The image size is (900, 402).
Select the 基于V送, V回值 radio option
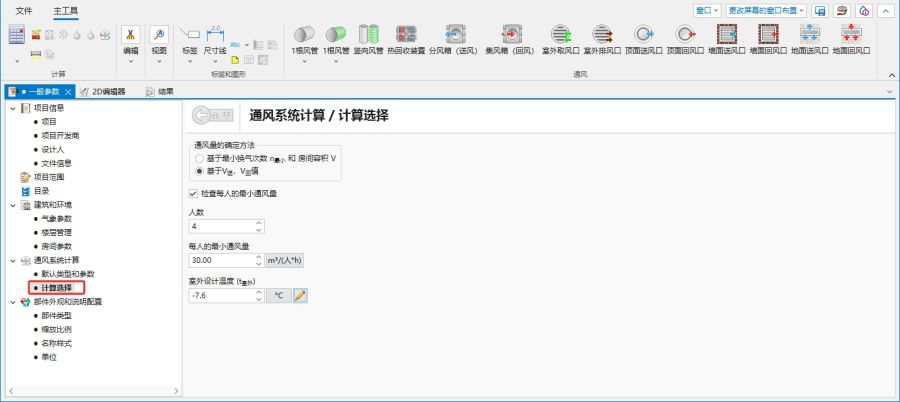point(200,171)
